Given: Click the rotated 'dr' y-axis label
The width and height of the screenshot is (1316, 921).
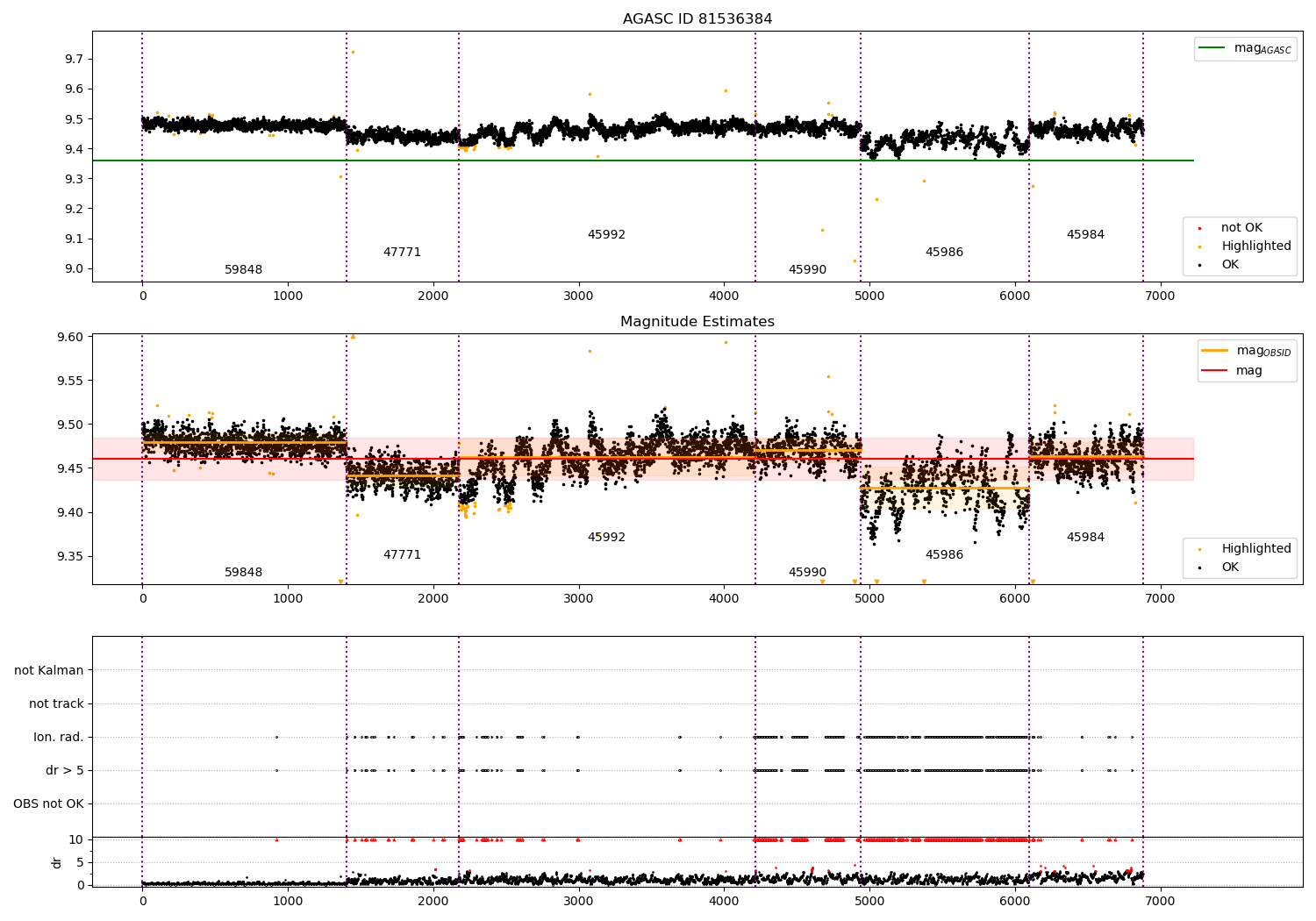Looking at the screenshot, I should point(57,862).
